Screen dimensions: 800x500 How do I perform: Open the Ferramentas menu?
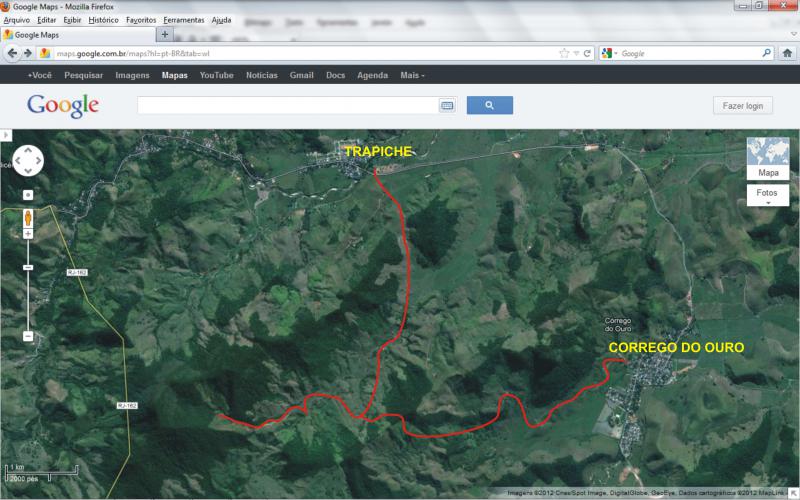pyautogui.click(x=184, y=20)
